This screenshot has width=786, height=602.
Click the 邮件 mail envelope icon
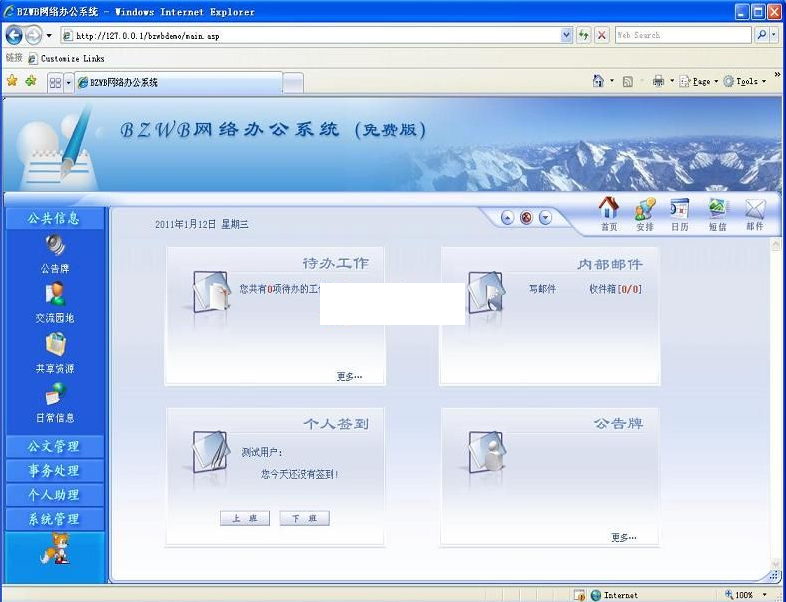click(x=754, y=210)
